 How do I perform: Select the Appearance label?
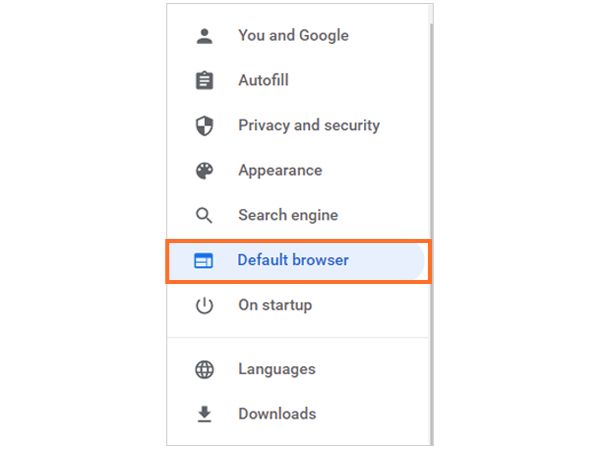(280, 171)
